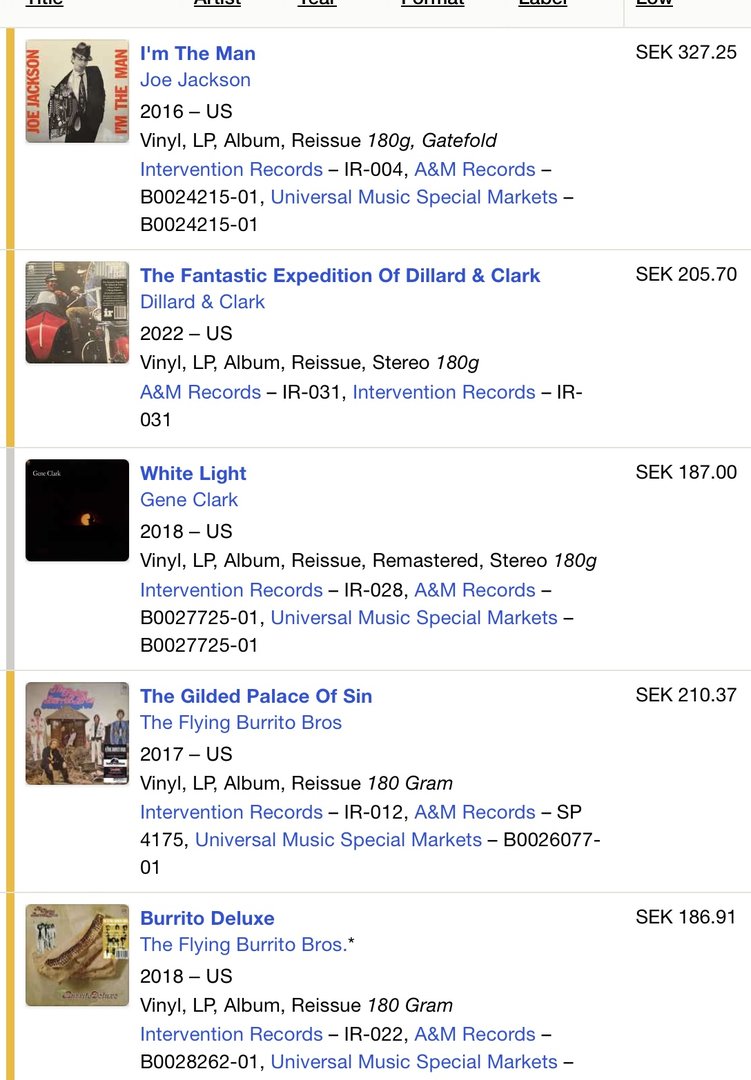
Task: Open A&M Records label in Dillard & Clark entry
Action: [200, 392]
